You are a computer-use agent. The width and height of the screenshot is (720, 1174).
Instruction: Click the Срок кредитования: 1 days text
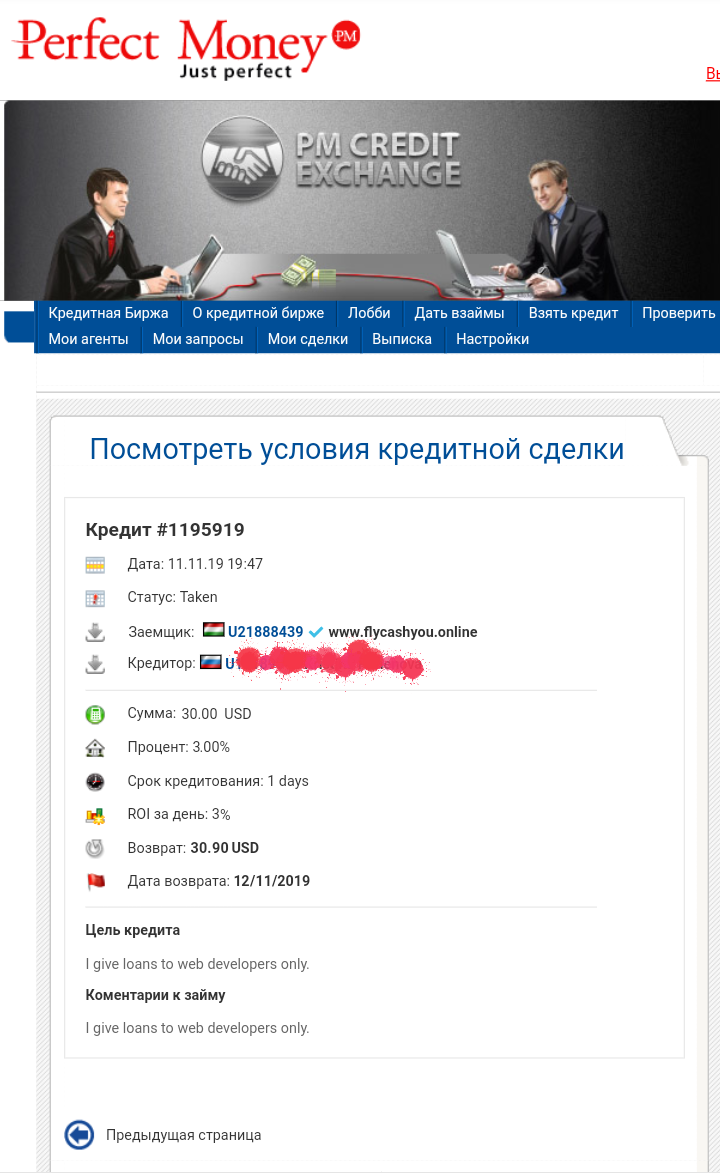tap(218, 781)
